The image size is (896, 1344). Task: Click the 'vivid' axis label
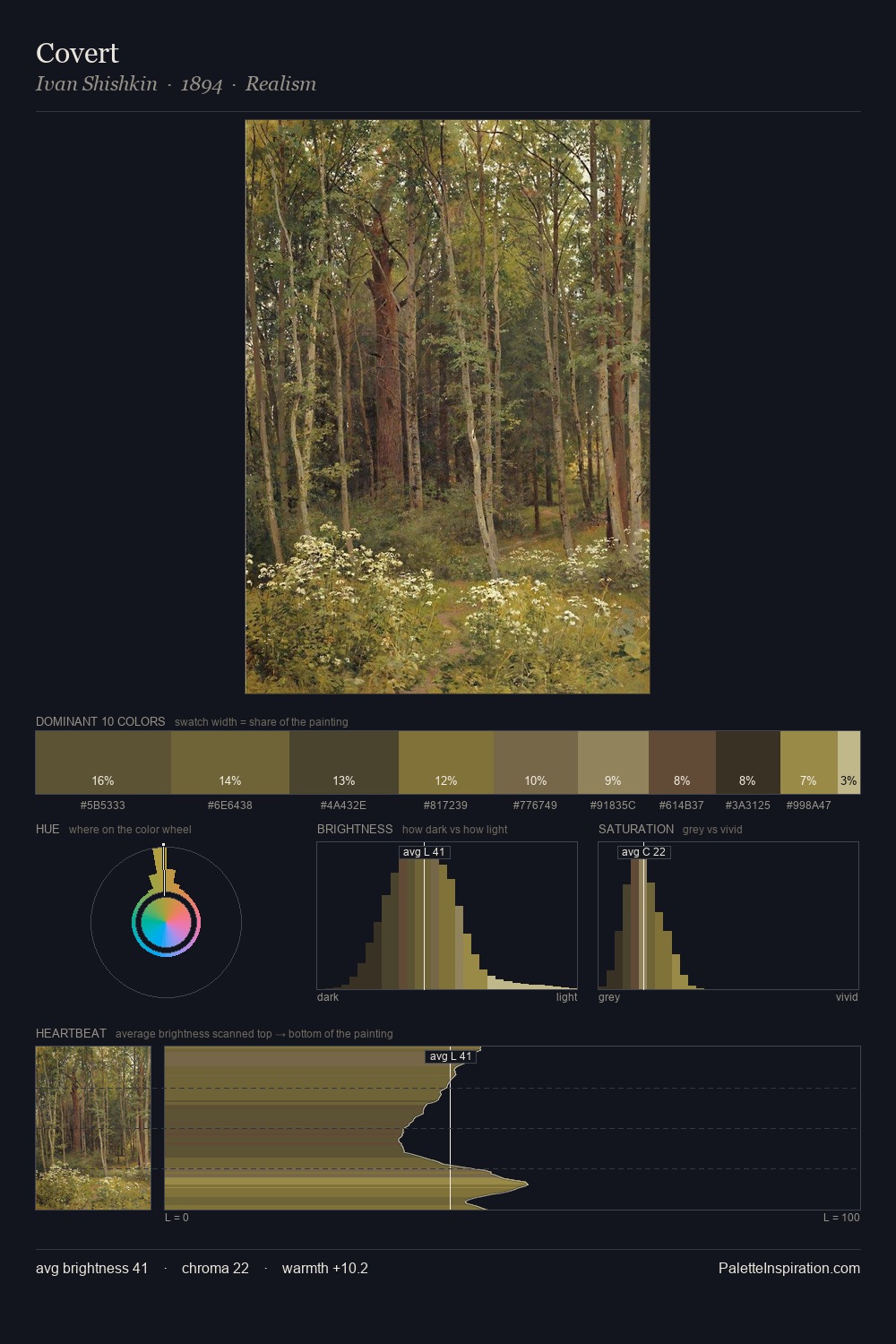[x=847, y=997]
